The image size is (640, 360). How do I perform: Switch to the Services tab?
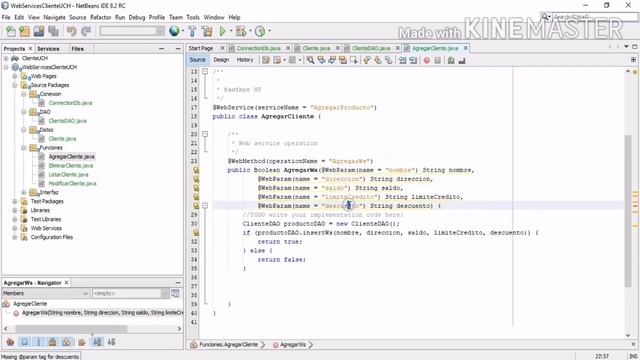click(48, 49)
